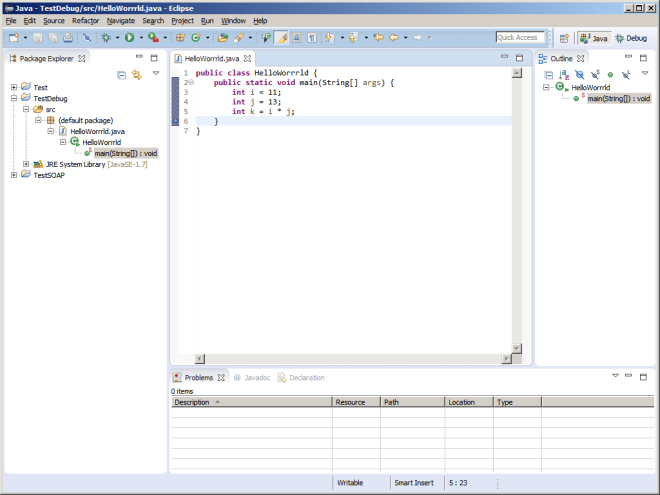Expand the JRE System Library node
Image resolution: width=660 pixels, height=495 pixels.
pos(26,164)
